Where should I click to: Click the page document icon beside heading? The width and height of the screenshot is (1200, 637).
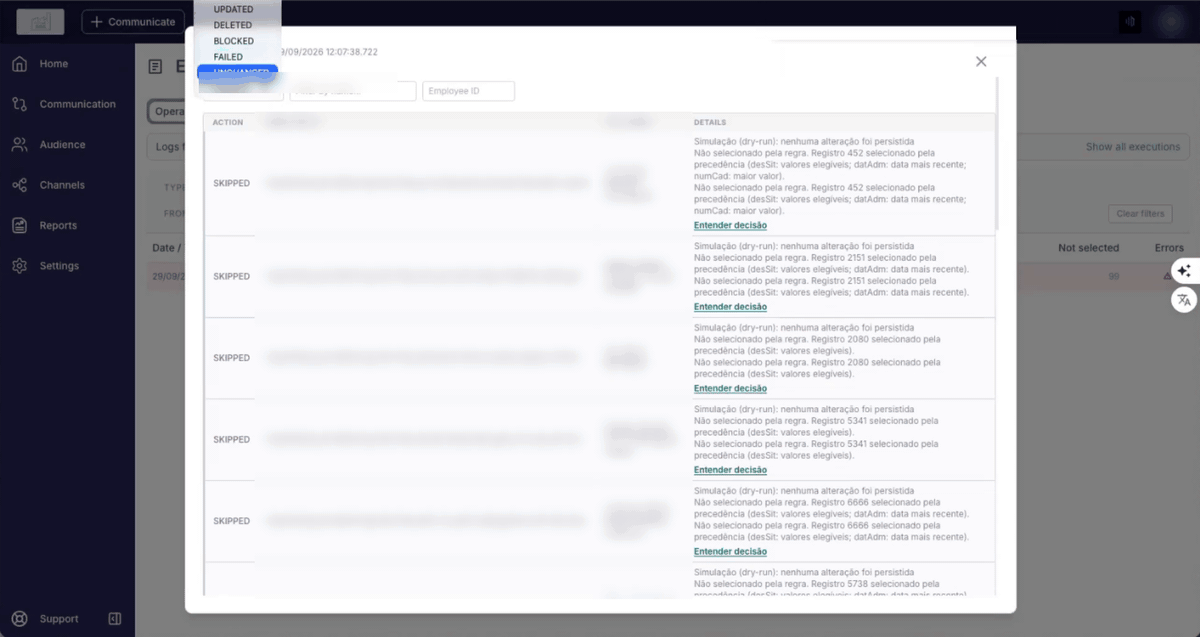(x=155, y=67)
